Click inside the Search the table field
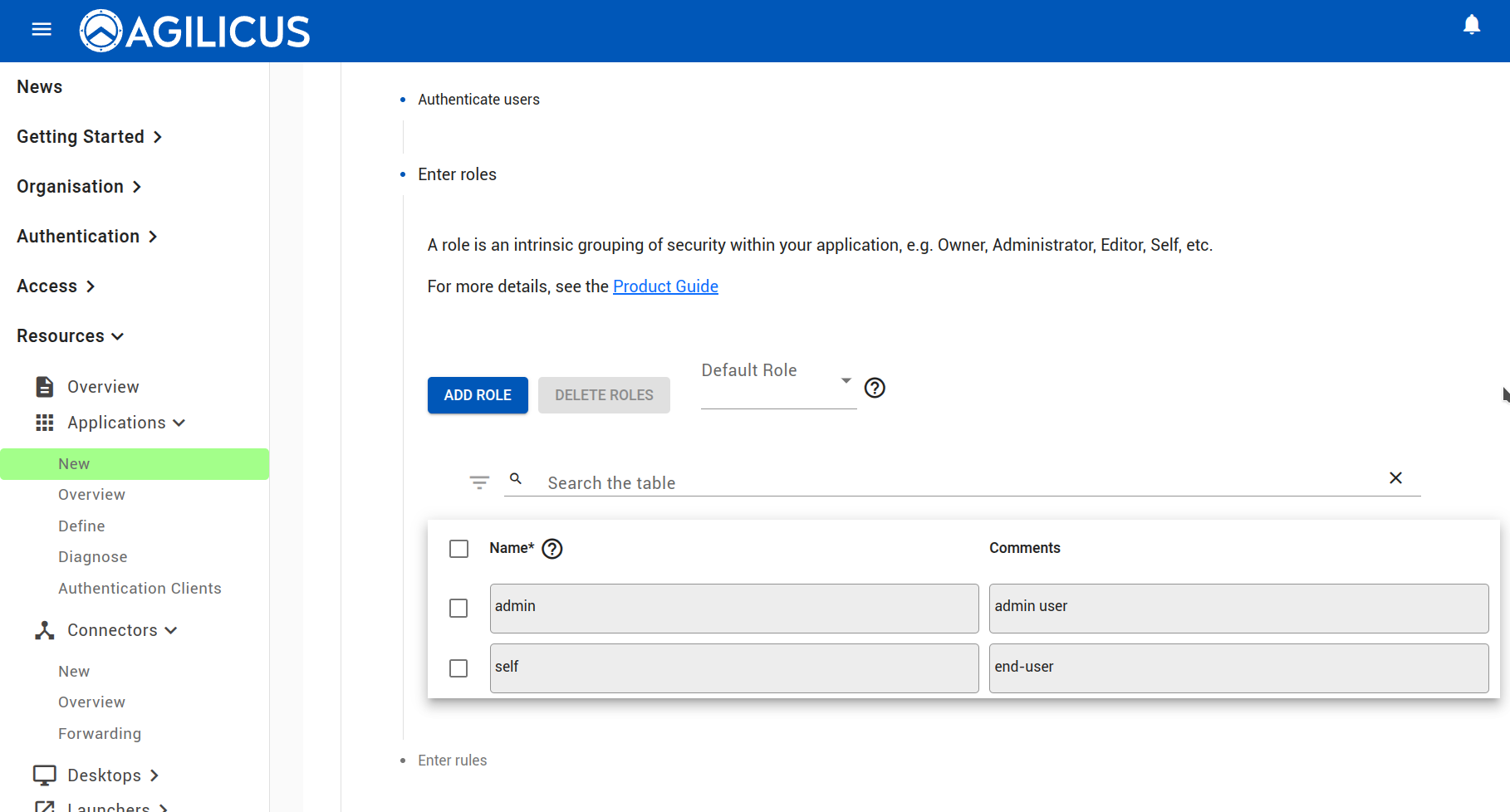The width and height of the screenshot is (1510, 812). pyautogui.click(x=748, y=482)
